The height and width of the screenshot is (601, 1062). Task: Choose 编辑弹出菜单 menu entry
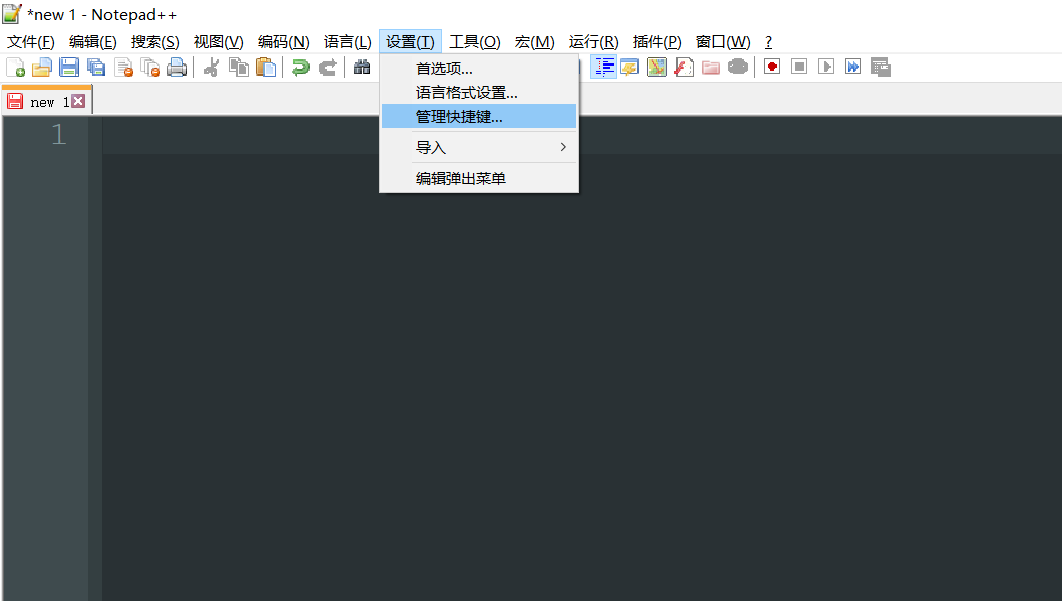pos(479,178)
